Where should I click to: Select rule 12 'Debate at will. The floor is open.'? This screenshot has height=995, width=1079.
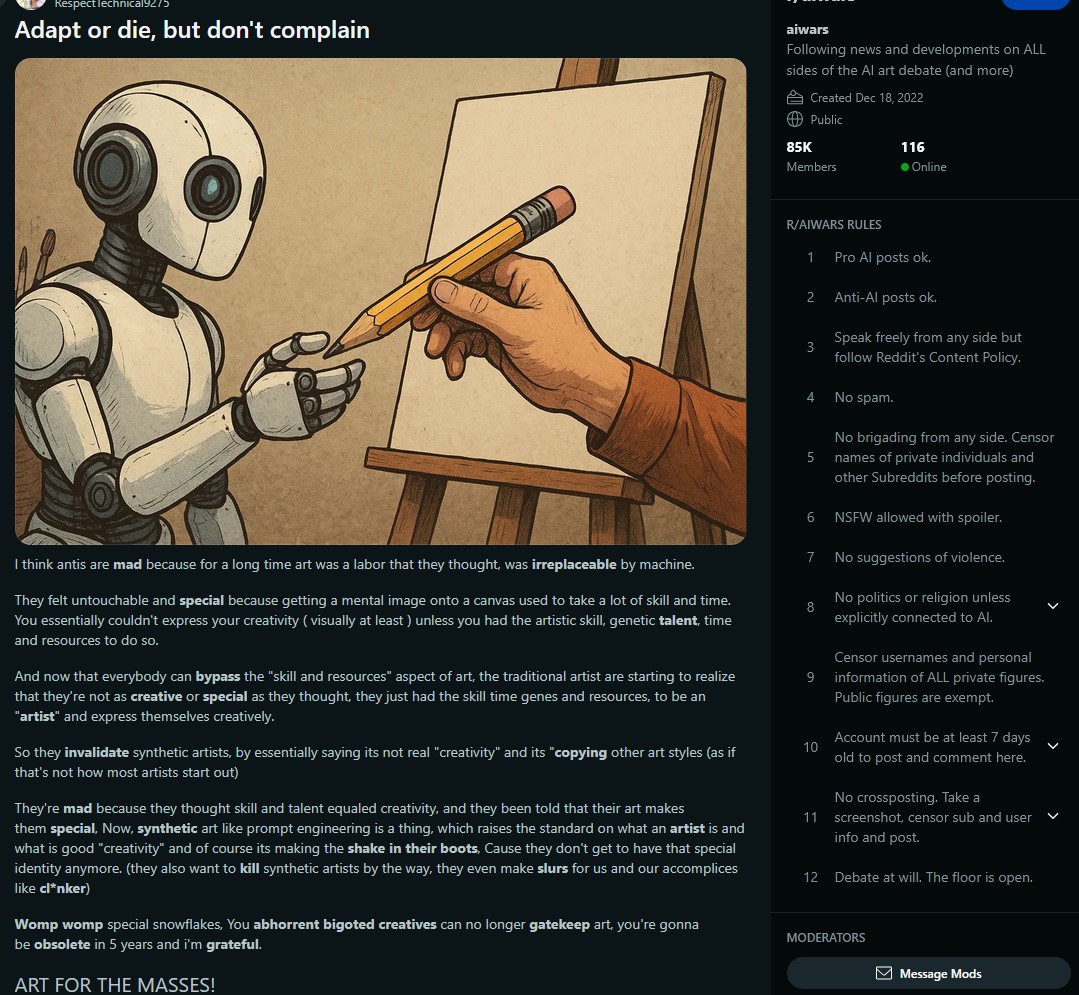click(x=933, y=877)
